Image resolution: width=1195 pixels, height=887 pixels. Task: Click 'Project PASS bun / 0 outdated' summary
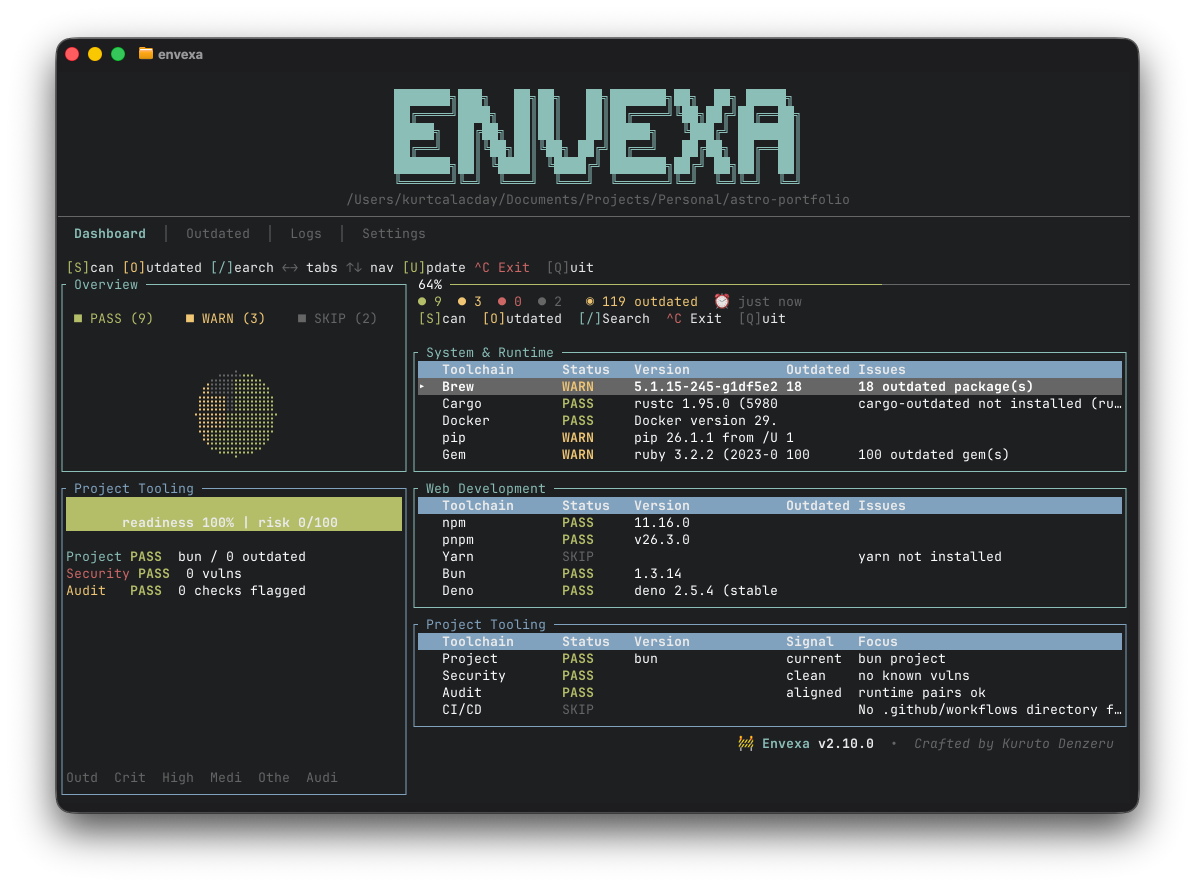[x=186, y=556]
